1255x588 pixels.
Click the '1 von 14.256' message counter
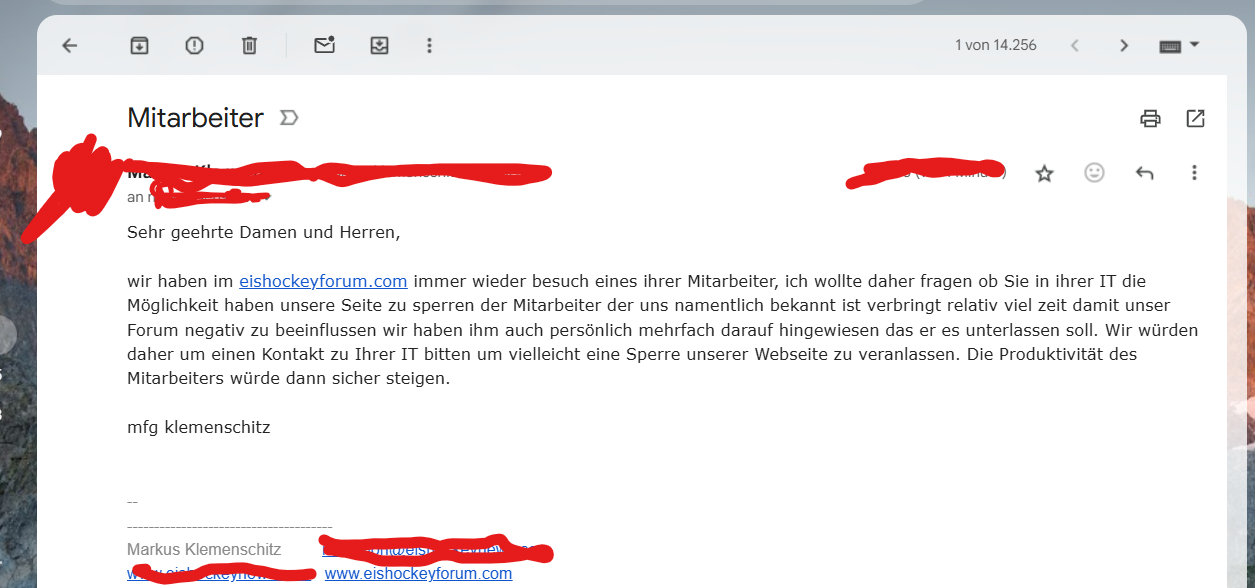click(995, 45)
